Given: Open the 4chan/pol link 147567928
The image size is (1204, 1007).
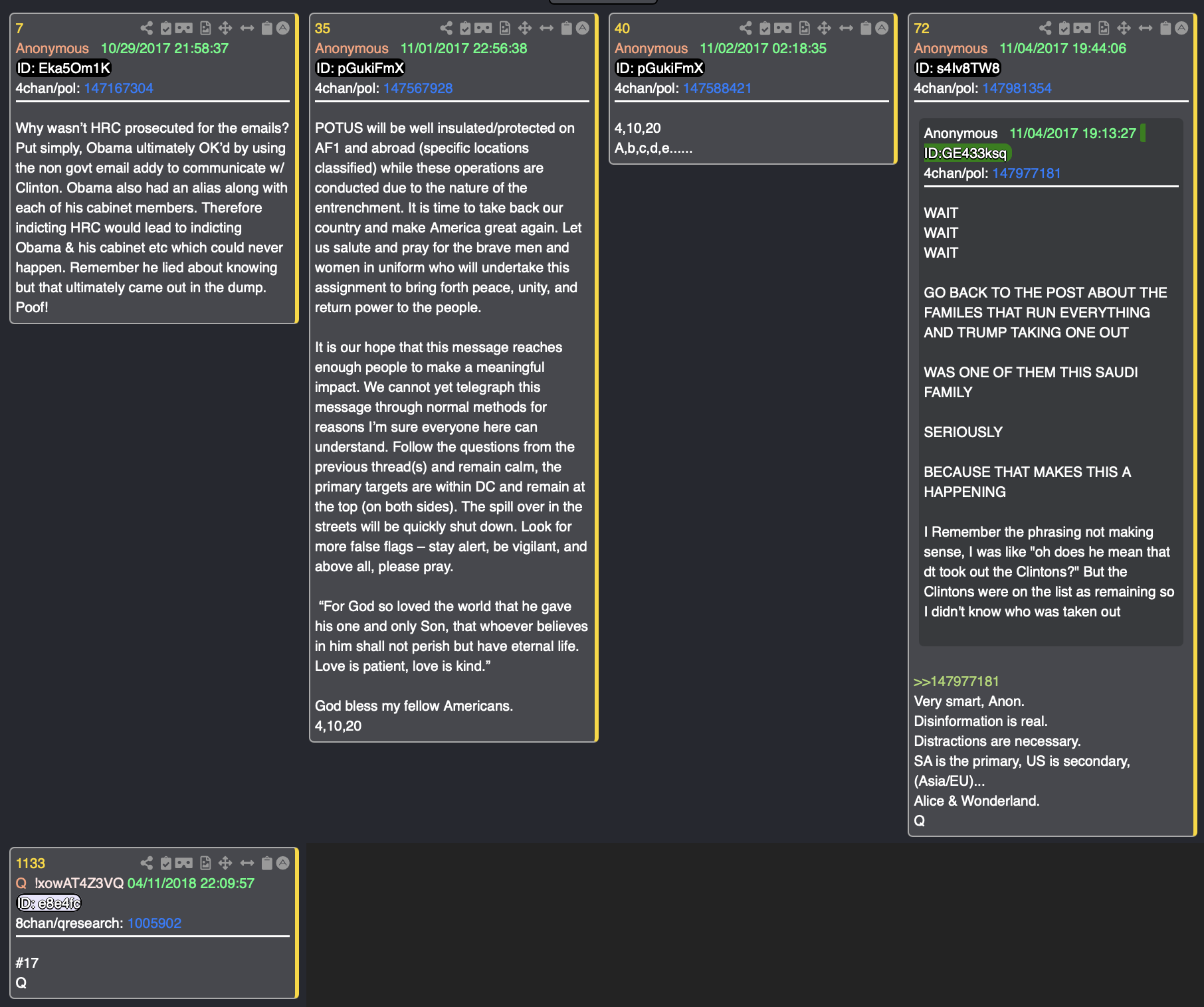Looking at the screenshot, I should (x=418, y=88).
